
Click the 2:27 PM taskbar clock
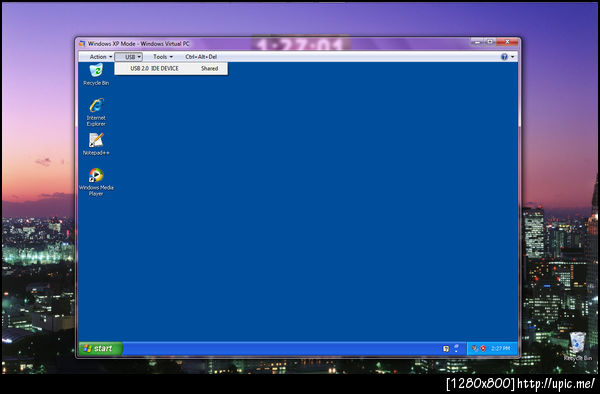pos(501,348)
